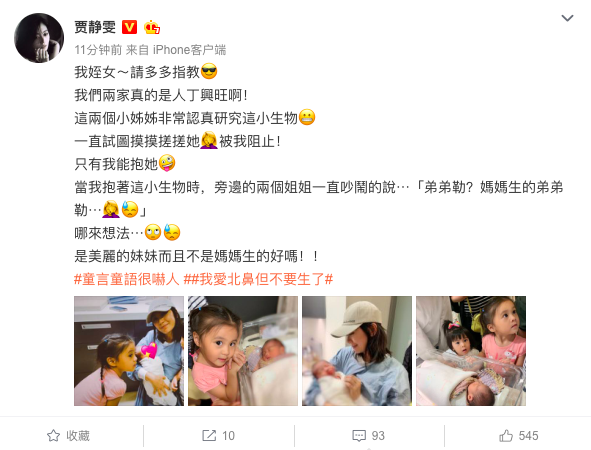Open 贾静雯 profile avatar picture

(x=39, y=38)
